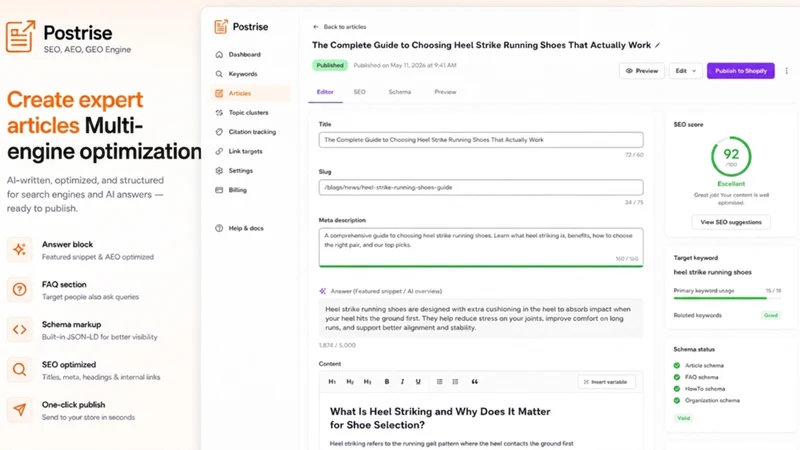Apply Heading 1 formatting
Viewport: 800px width, 450px height.
(x=332, y=382)
